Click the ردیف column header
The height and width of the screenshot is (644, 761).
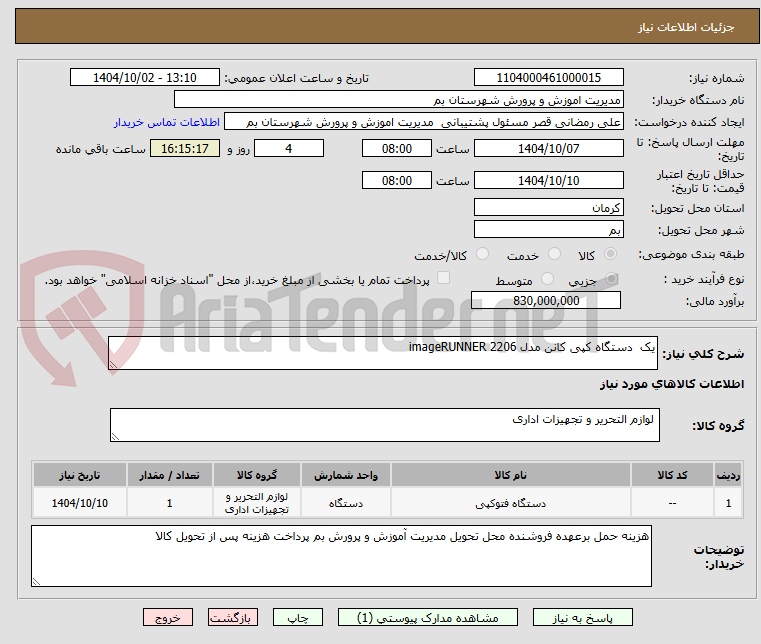coord(728,475)
